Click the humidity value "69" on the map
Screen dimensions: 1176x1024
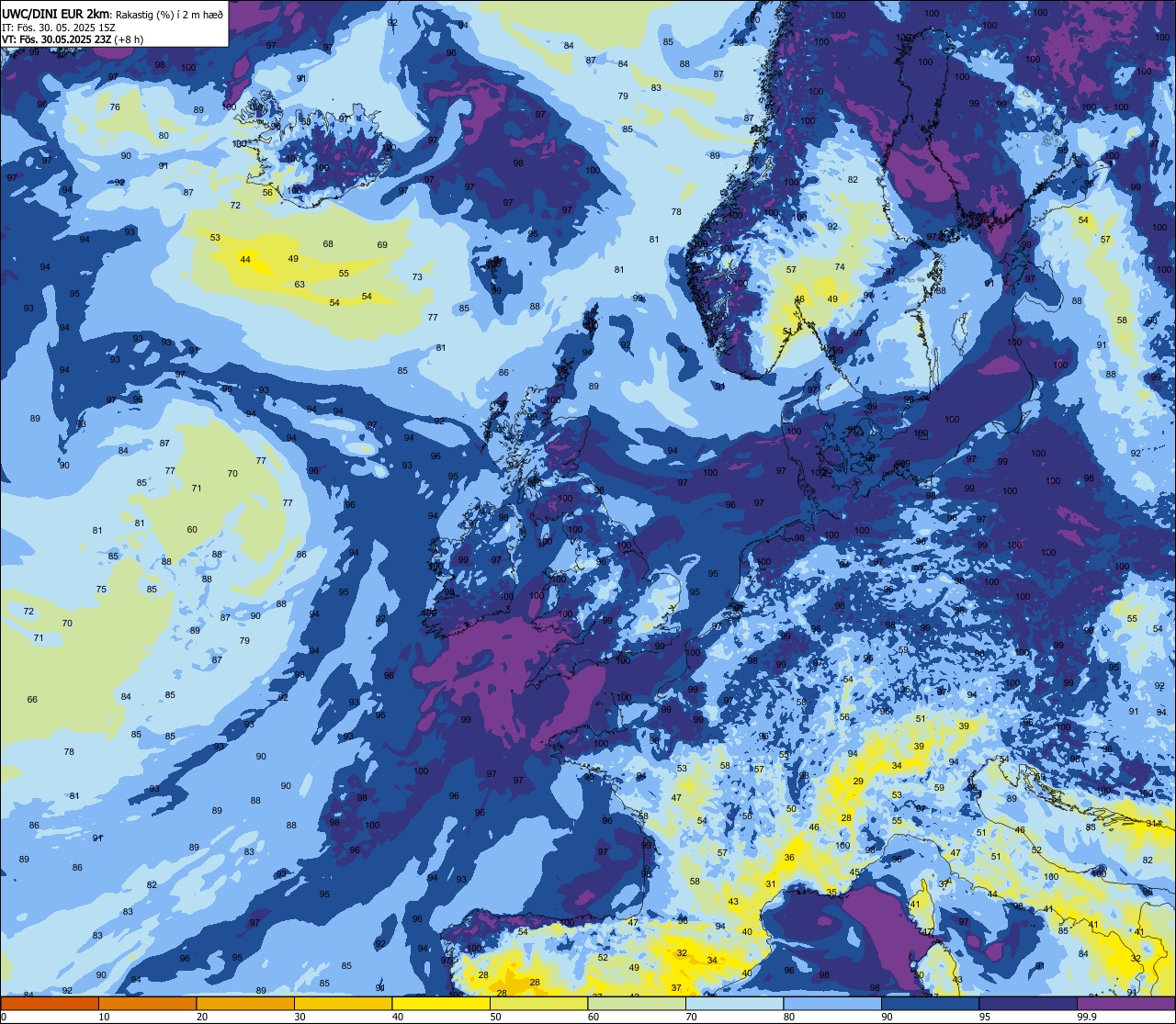(x=382, y=245)
